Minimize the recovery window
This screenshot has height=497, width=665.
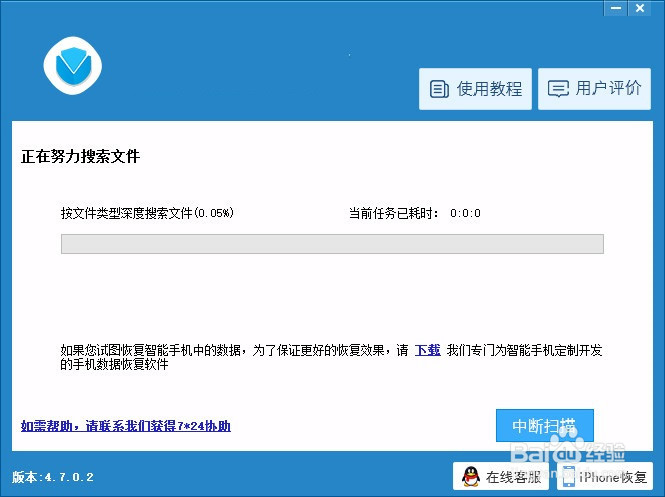click(616, 8)
